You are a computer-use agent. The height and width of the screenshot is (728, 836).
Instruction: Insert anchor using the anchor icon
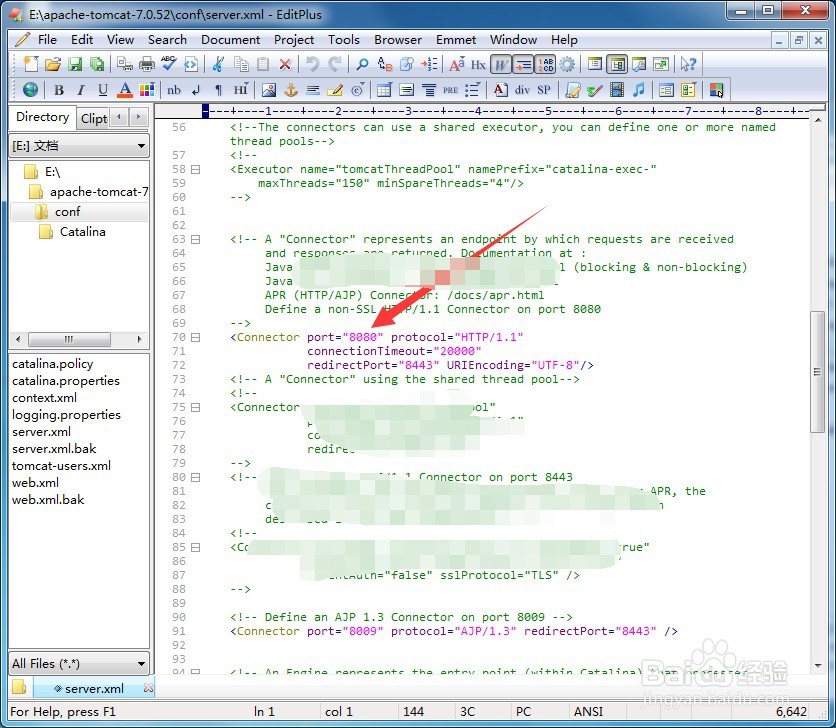coord(291,90)
